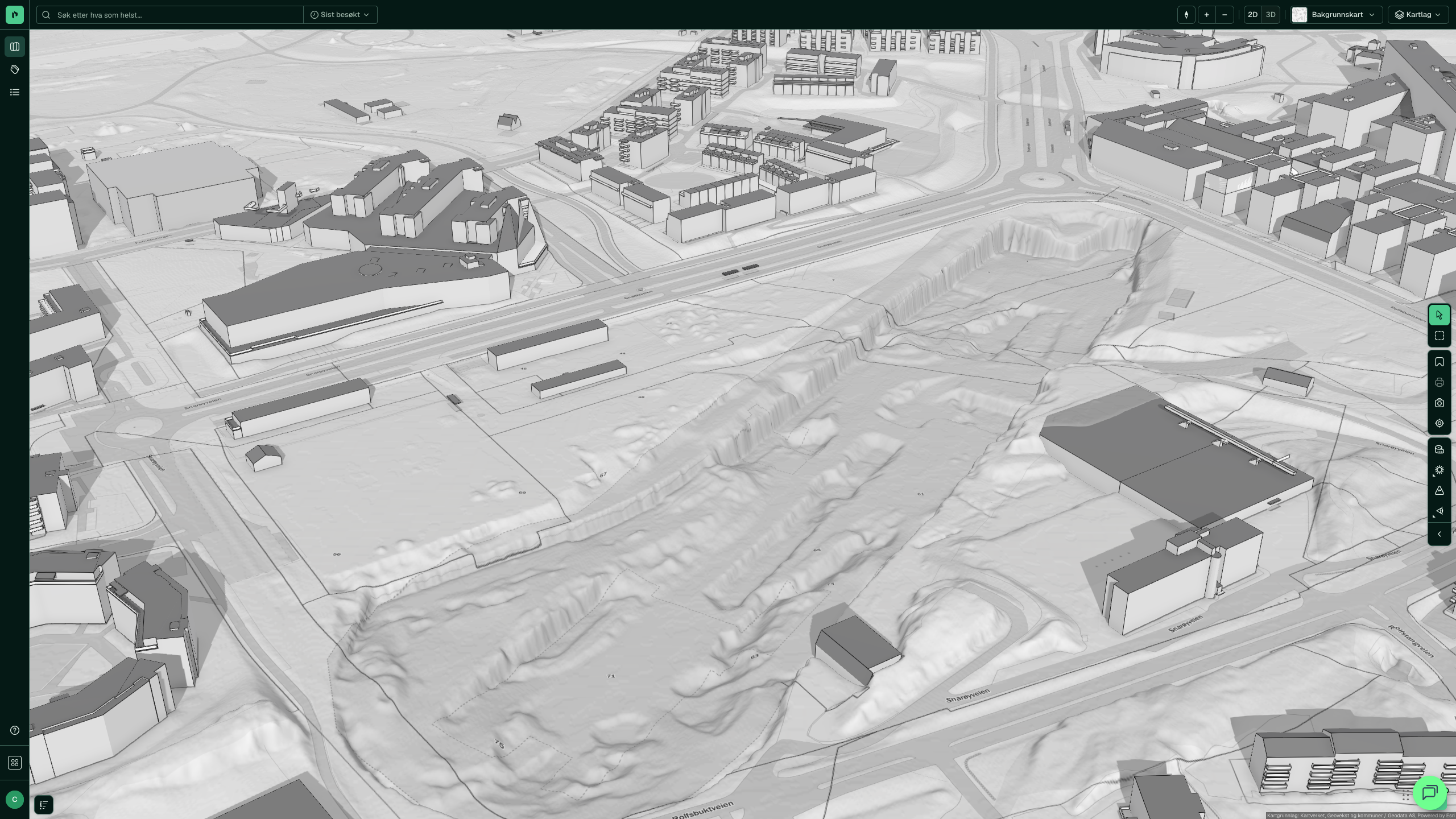The height and width of the screenshot is (819, 1456).
Task: Open the tags sidebar icon
Action: pos(15,69)
